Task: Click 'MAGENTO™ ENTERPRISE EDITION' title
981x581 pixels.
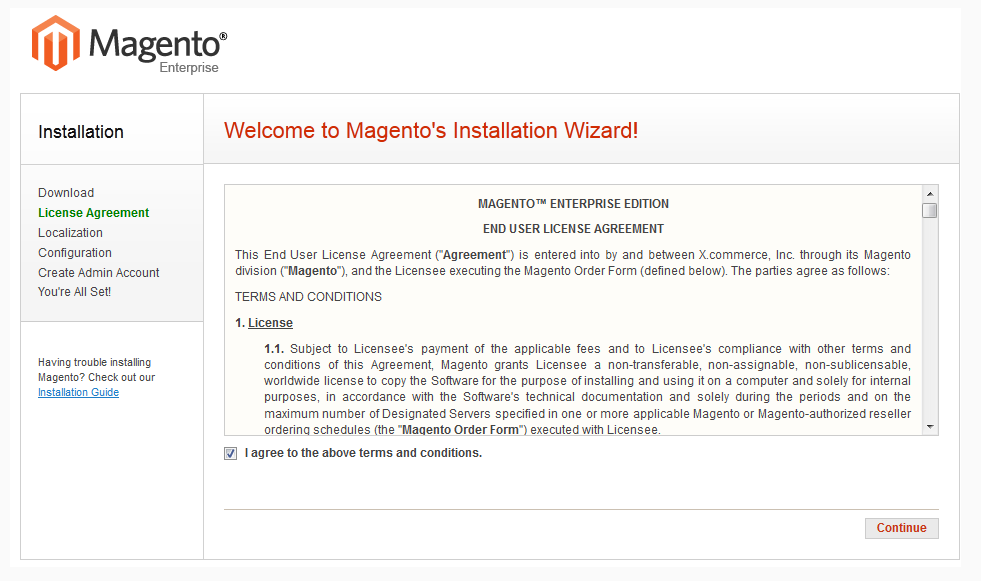Action: [x=573, y=204]
